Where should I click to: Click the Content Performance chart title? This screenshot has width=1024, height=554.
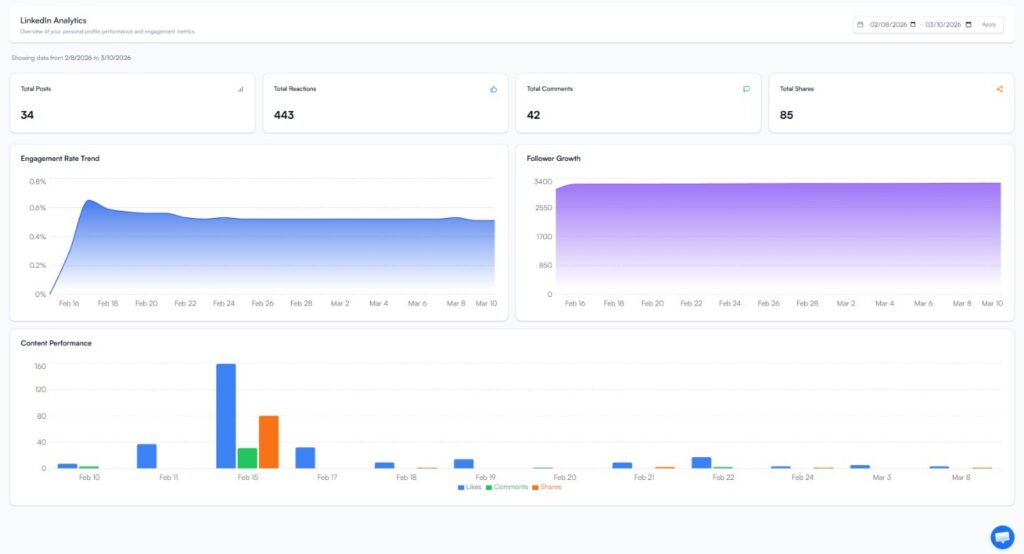coord(56,343)
